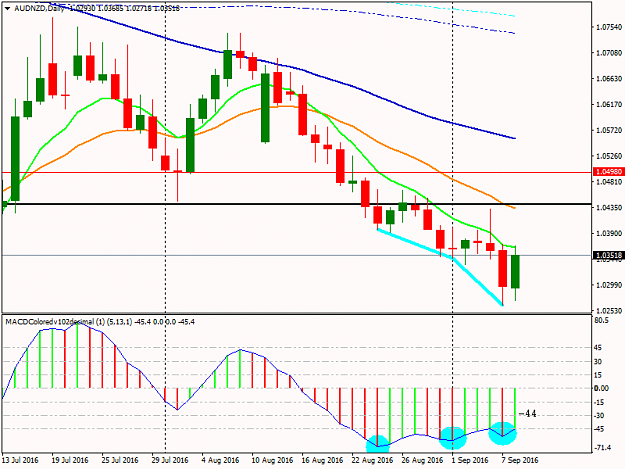Click the 1.02990 price scale value
Image resolution: width=625 pixels, height=469 pixels.
[609, 285]
